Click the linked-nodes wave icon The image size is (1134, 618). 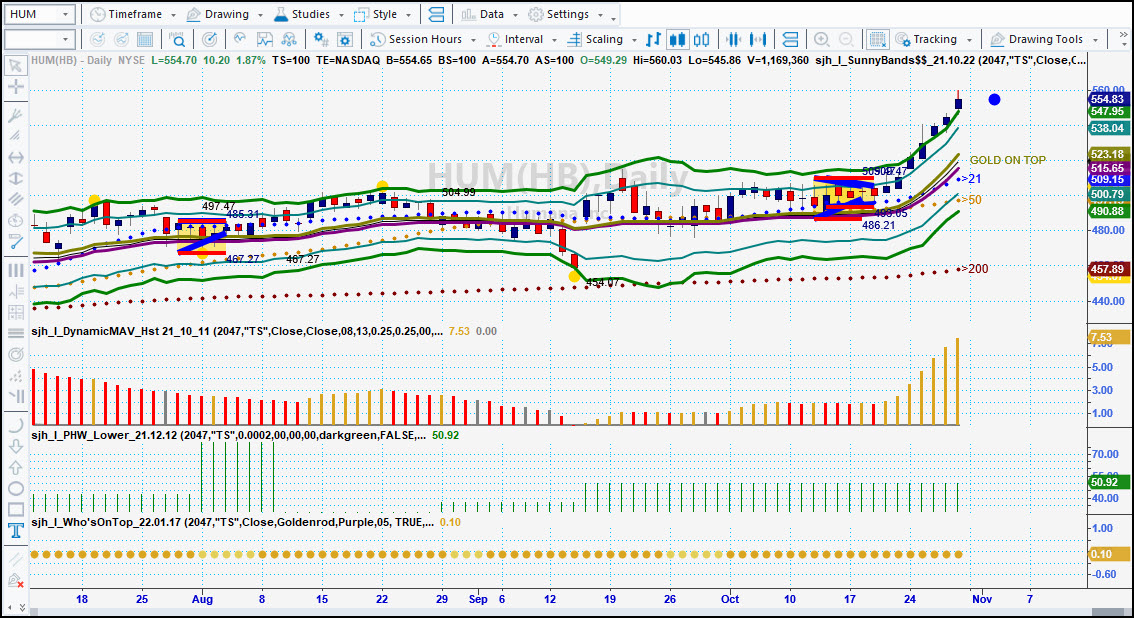[x=289, y=39]
